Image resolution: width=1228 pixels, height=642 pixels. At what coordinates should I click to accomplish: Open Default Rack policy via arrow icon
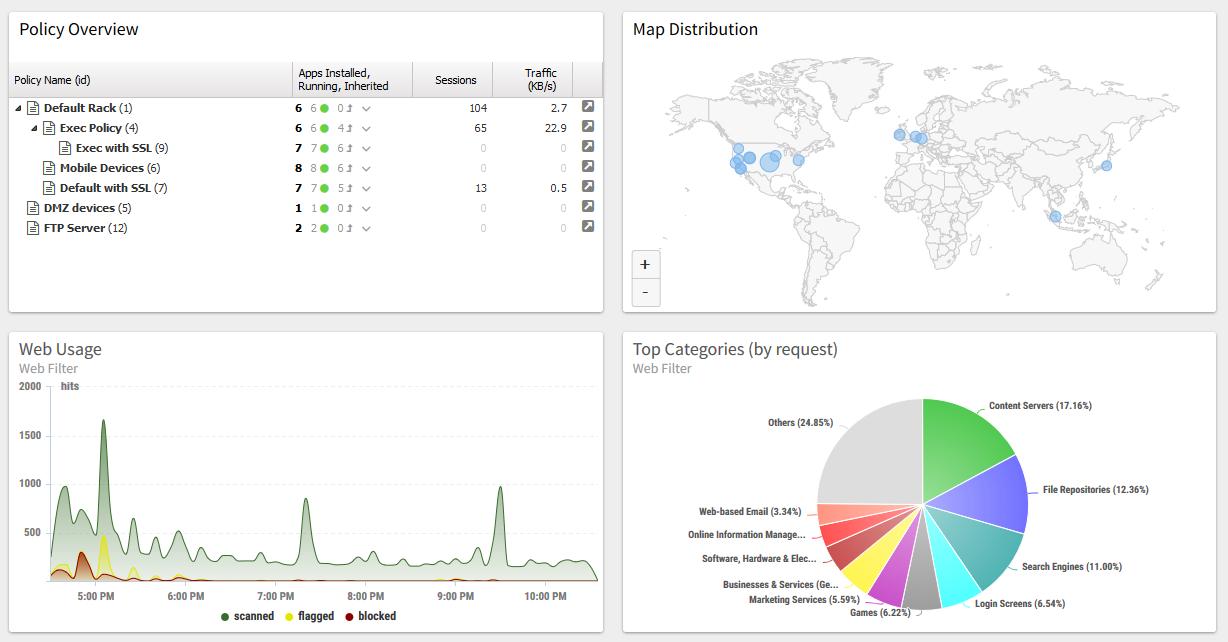pyautogui.click(x=588, y=106)
